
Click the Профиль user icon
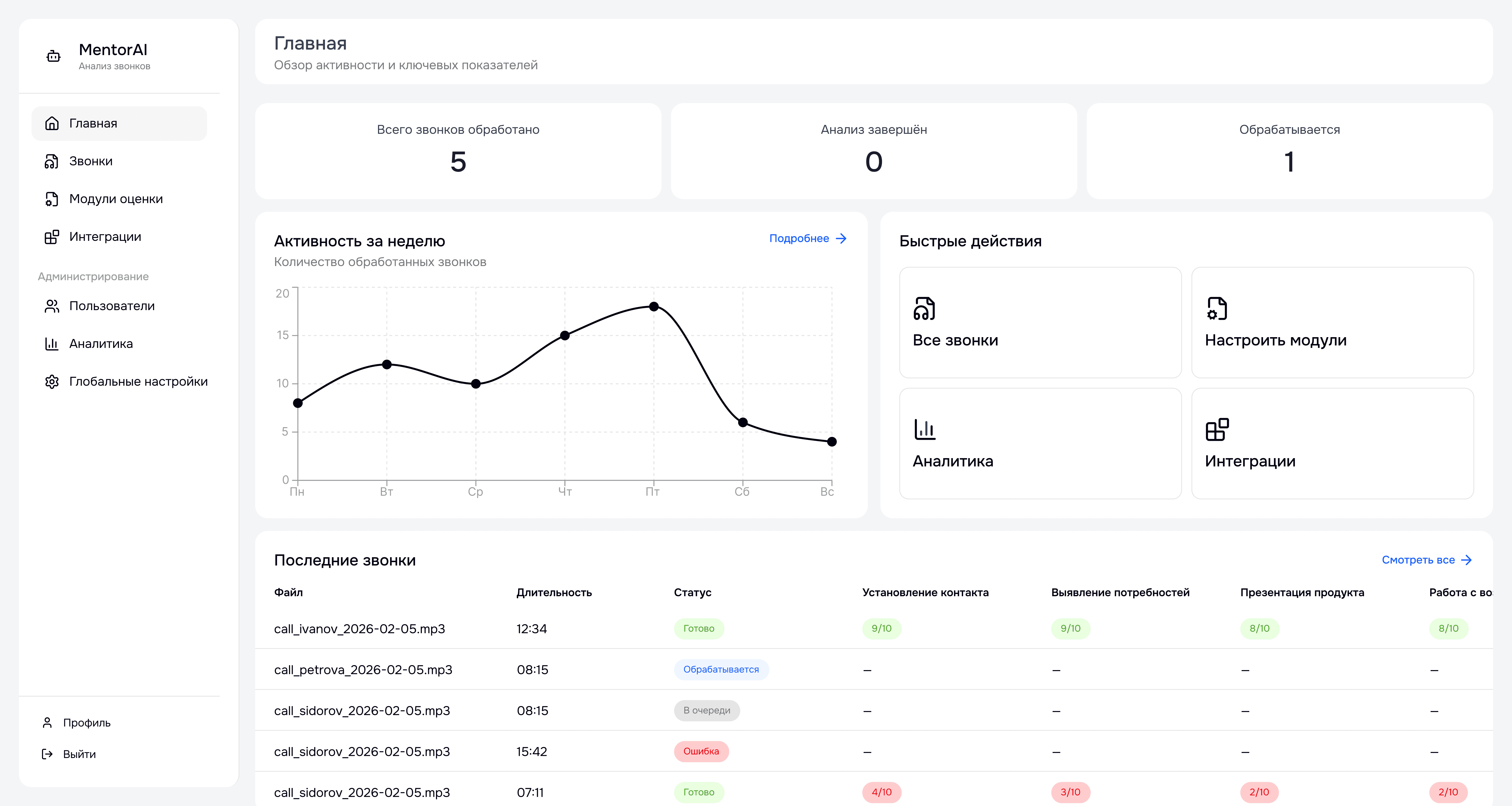coord(48,723)
